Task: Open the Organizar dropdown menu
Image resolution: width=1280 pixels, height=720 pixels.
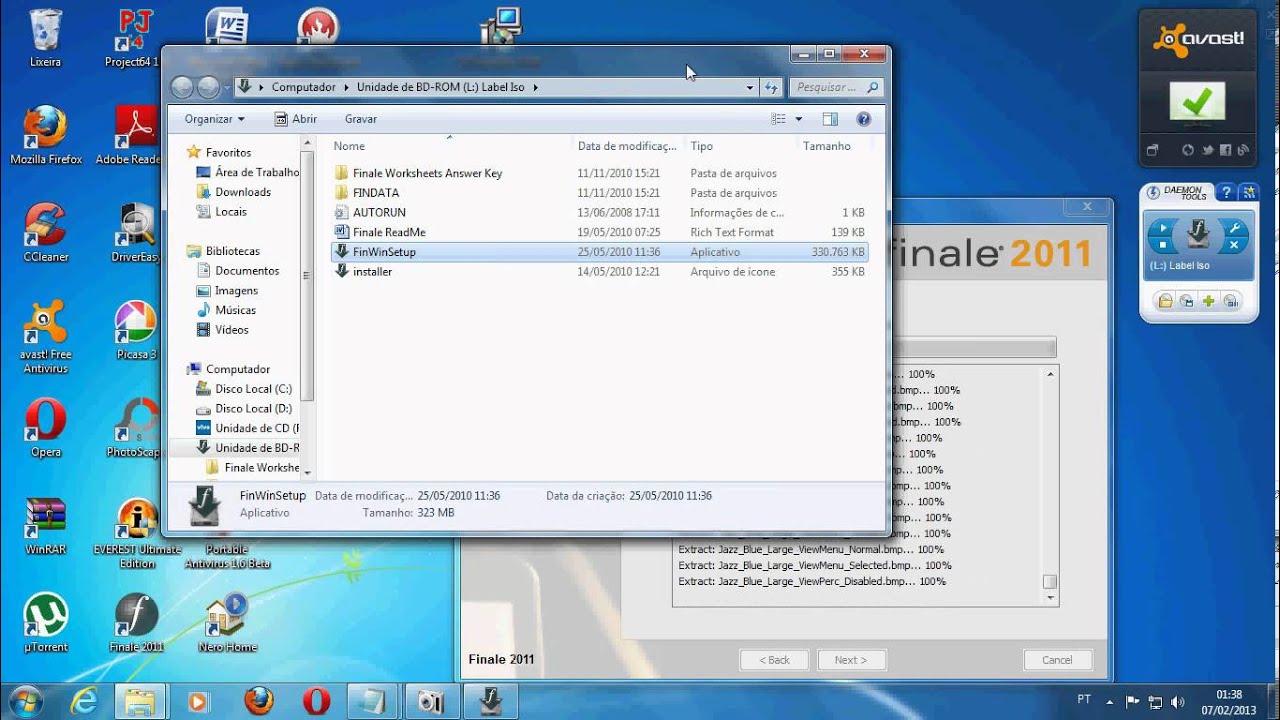Action: (214, 119)
